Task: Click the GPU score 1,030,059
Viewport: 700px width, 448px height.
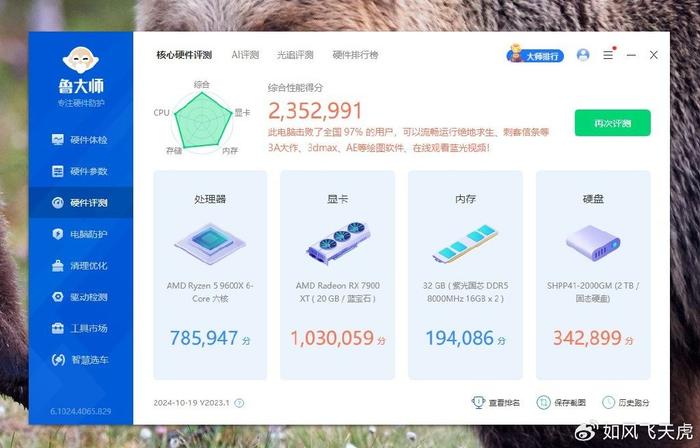Action: pos(332,338)
